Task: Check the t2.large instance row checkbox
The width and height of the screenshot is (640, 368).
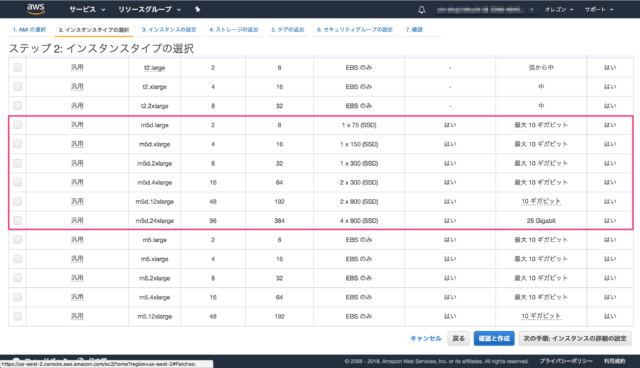Action: 18,67
